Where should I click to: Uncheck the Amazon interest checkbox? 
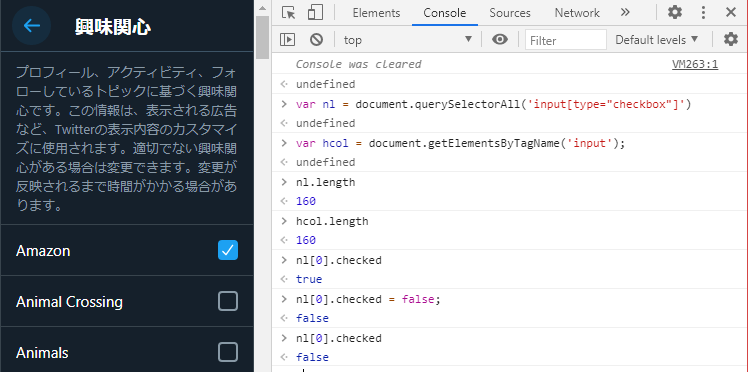(228, 250)
